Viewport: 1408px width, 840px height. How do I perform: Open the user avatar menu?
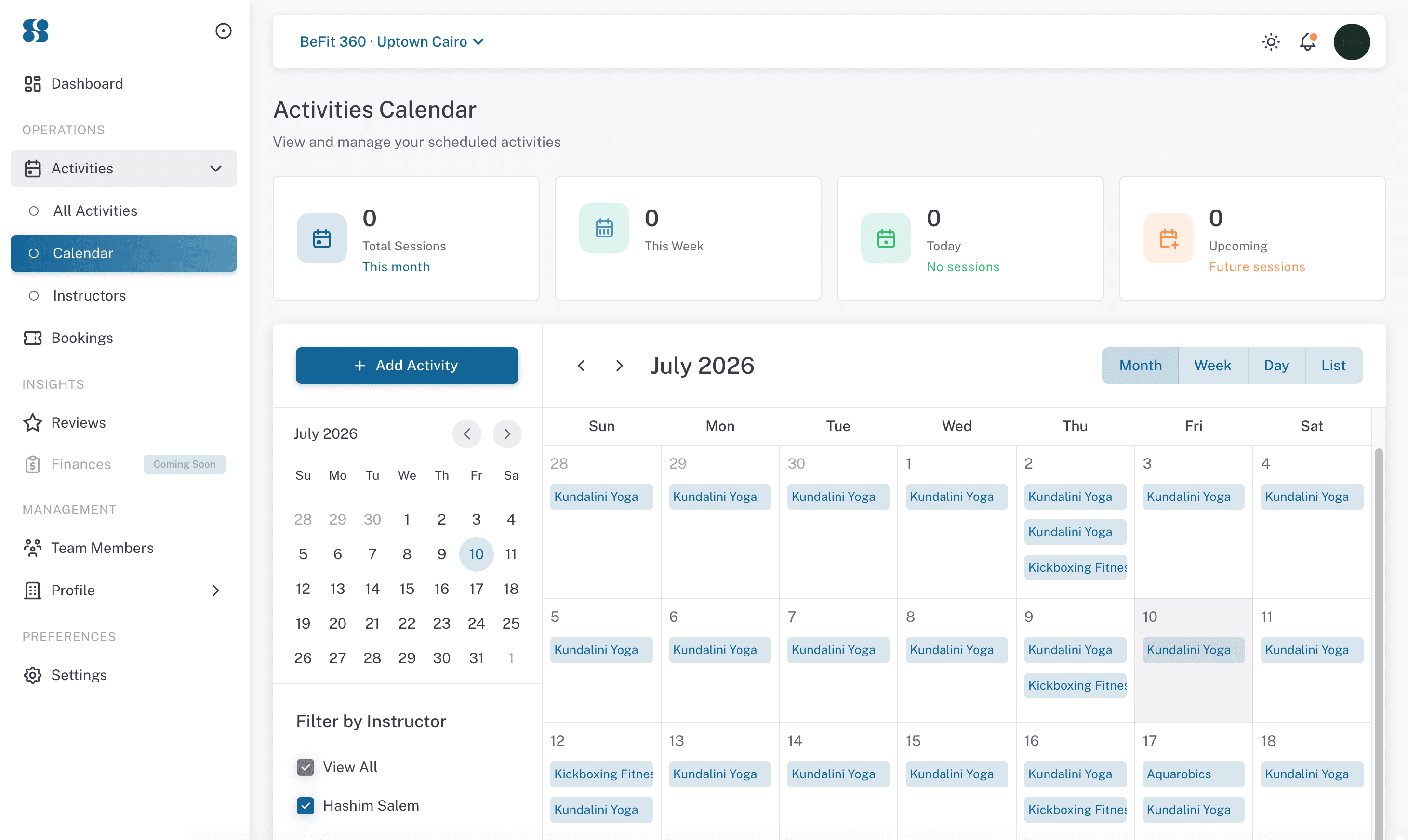click(x=1352, y=42)
